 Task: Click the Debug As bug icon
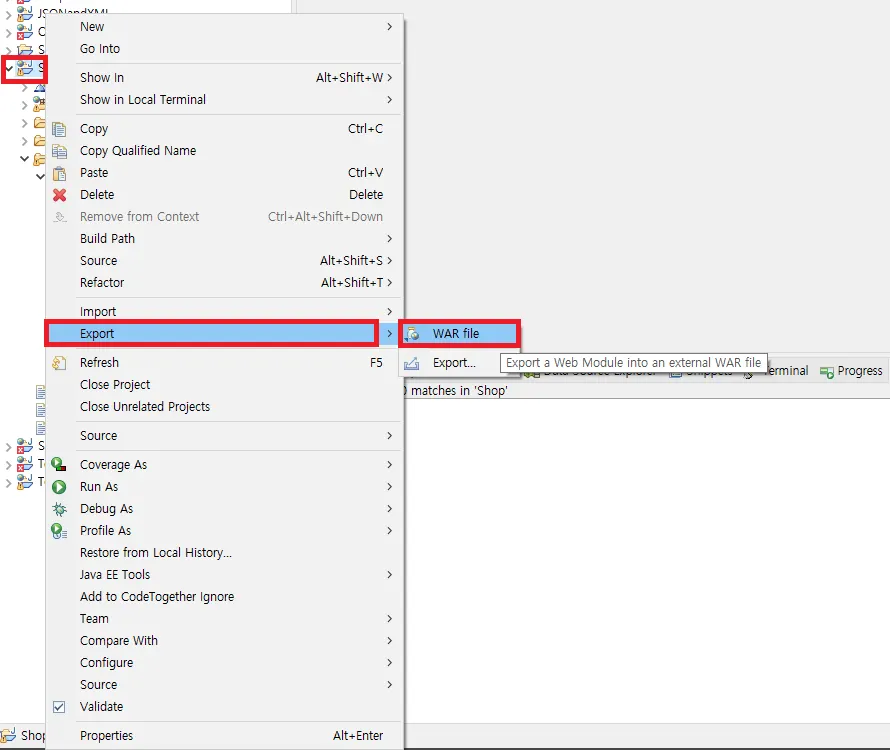coord(59,509)
